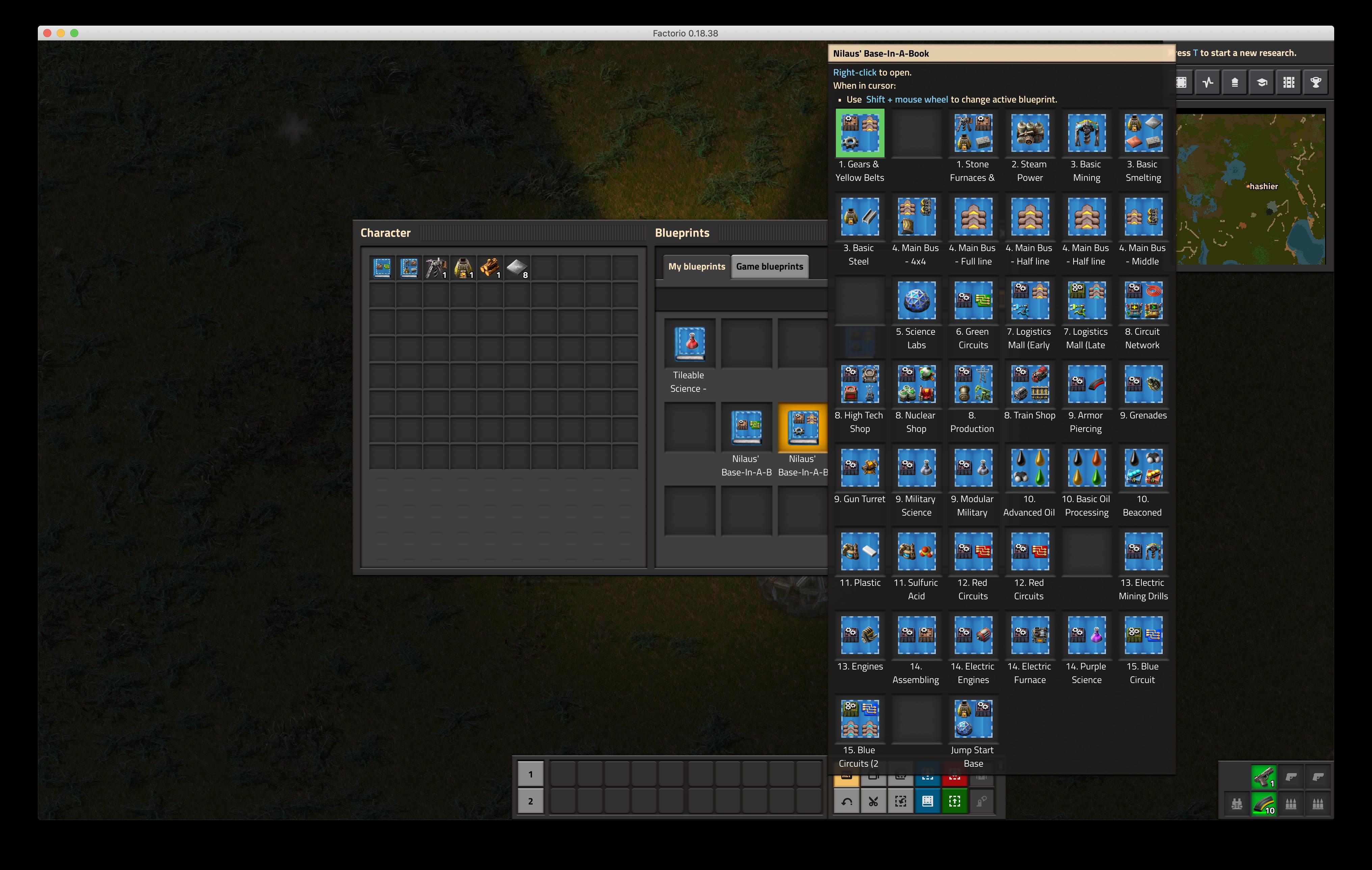This screenshot has width=1372, height=870.
Task: Open the train overview grid button
Action: click(1289, 83)
